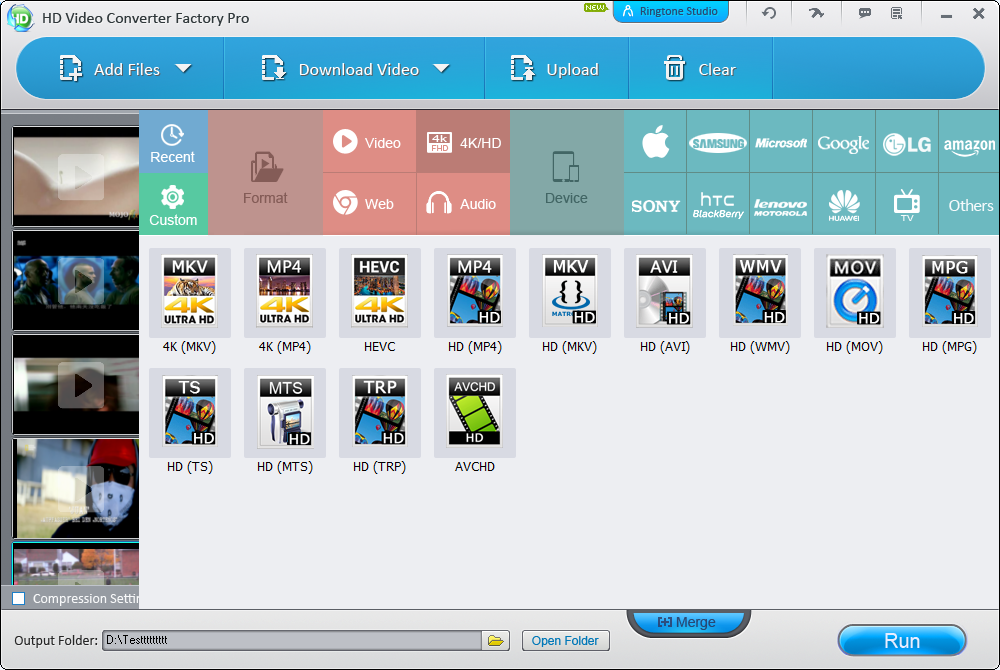Select the HD (TS) format icon
This screenshot has width=1000, height=670.
pyautogui.click(x=189, y=412)
